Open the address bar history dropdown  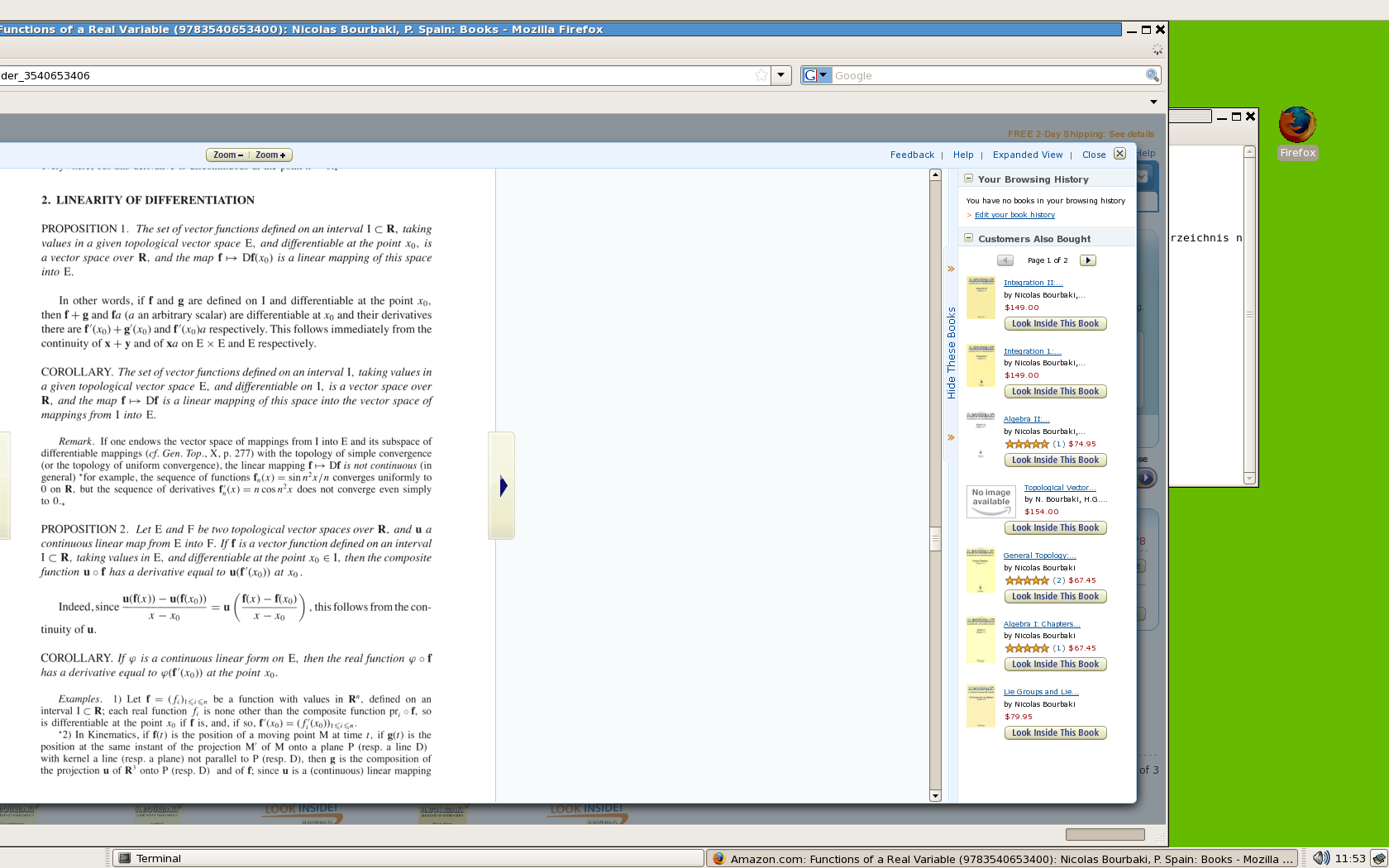point(780,75)
